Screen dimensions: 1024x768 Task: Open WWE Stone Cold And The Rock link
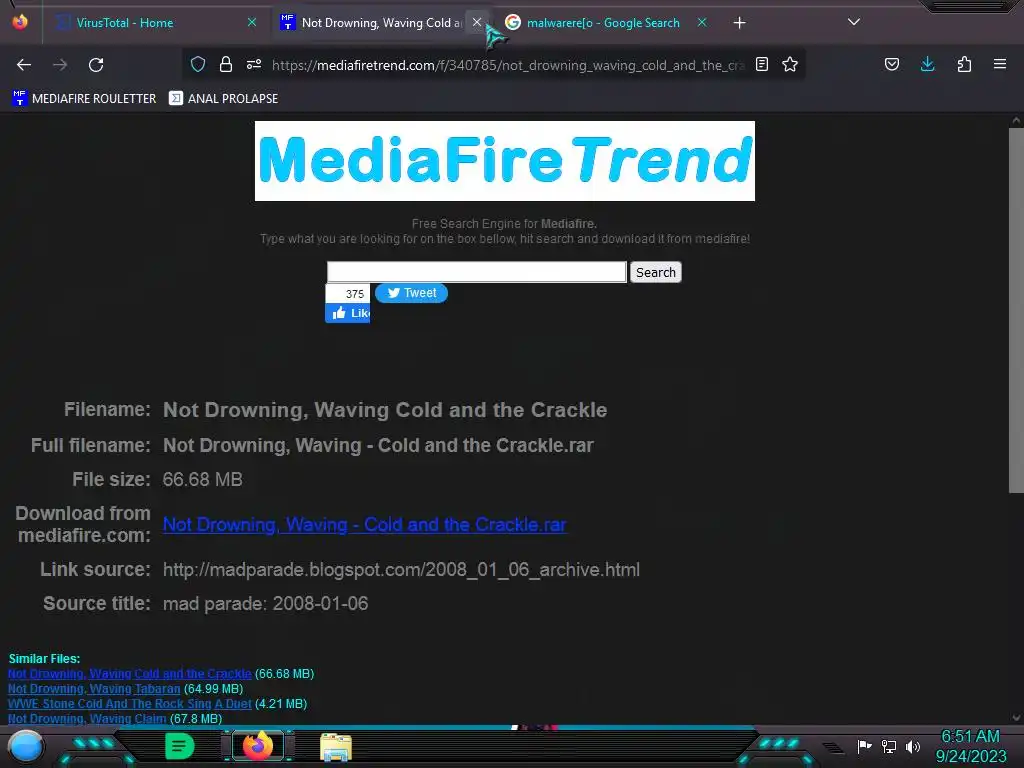(x=129, y=703)
